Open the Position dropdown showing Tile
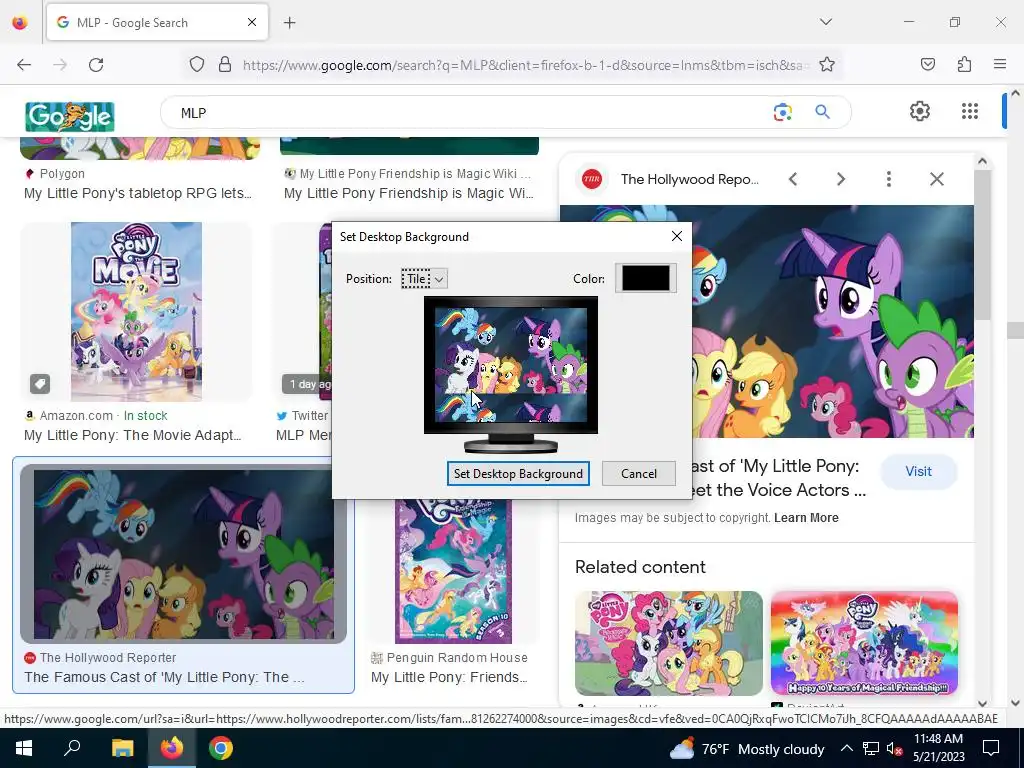1024x768 pixels. coord(424,279)
